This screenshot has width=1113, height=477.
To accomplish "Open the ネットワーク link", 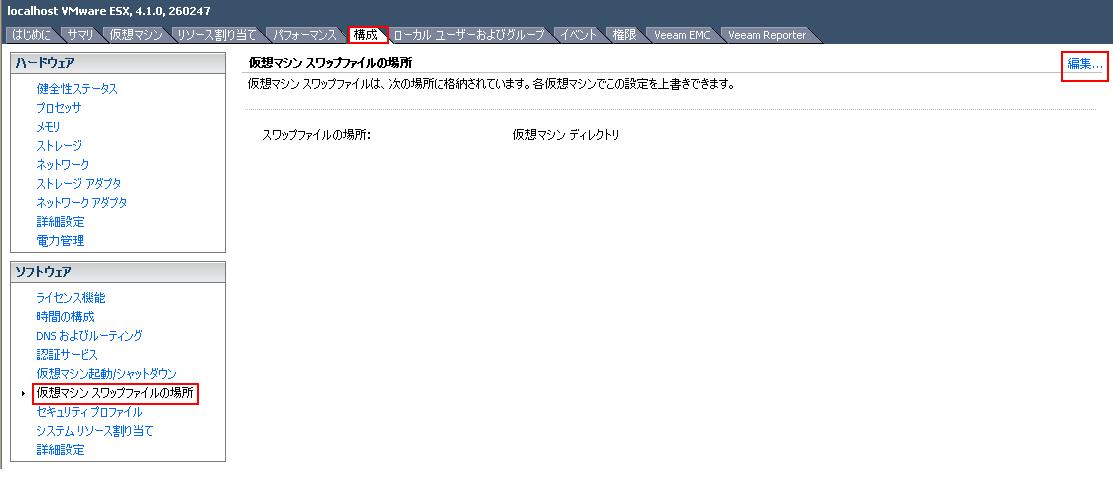I will pyautogui.click(x=63, y=165).
